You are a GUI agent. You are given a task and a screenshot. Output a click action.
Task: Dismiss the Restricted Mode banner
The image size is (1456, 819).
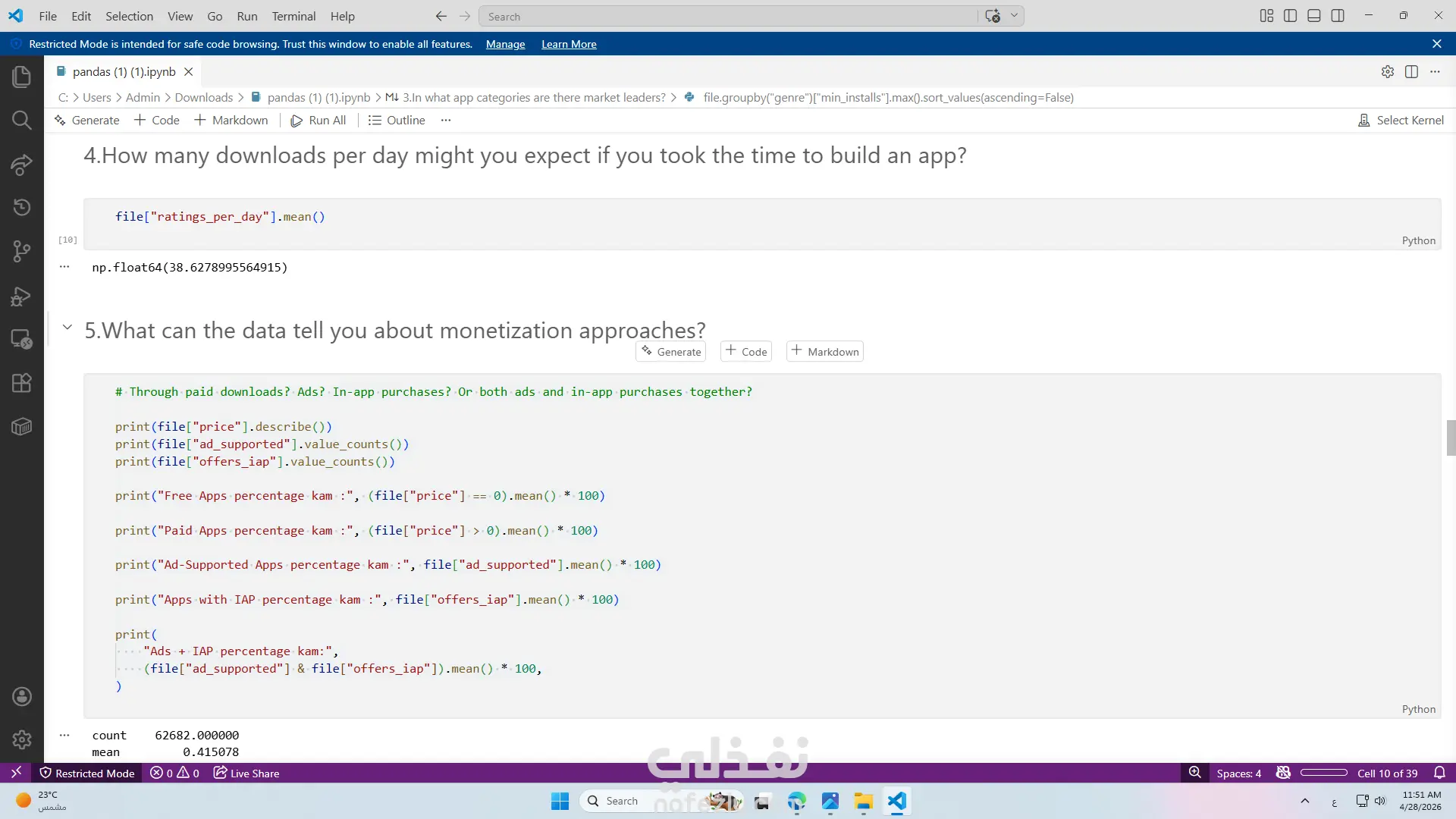click(x=1436, y=44)
